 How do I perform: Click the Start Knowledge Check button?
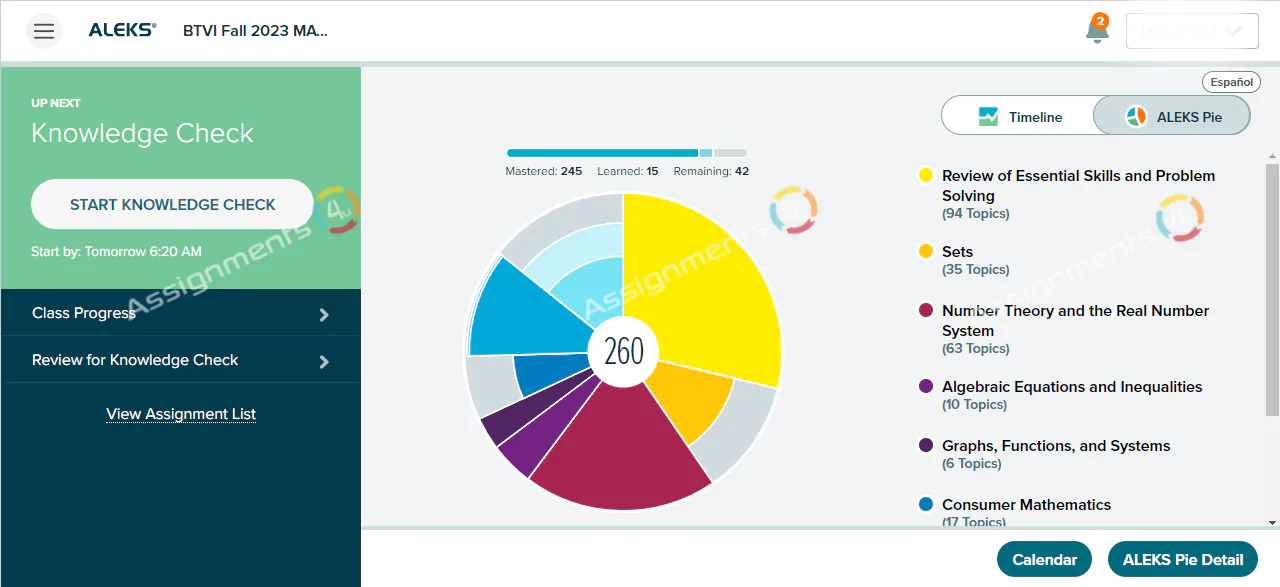coord(172,205)
